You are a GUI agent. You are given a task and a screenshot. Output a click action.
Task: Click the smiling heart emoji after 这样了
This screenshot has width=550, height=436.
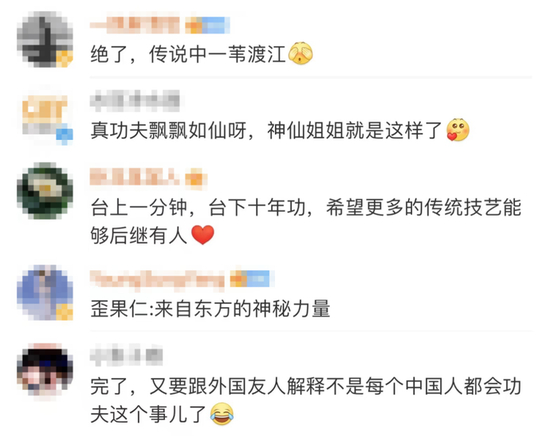pos(457,130)
